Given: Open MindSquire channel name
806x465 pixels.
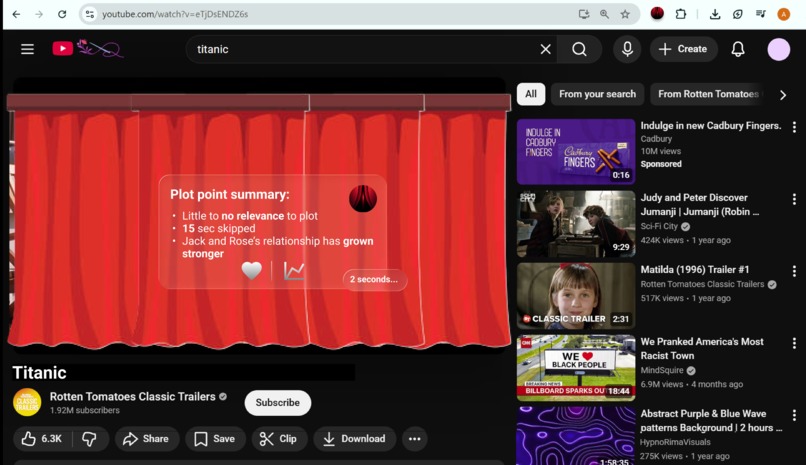Looking at the screenshot, I should tap(662, 370).
